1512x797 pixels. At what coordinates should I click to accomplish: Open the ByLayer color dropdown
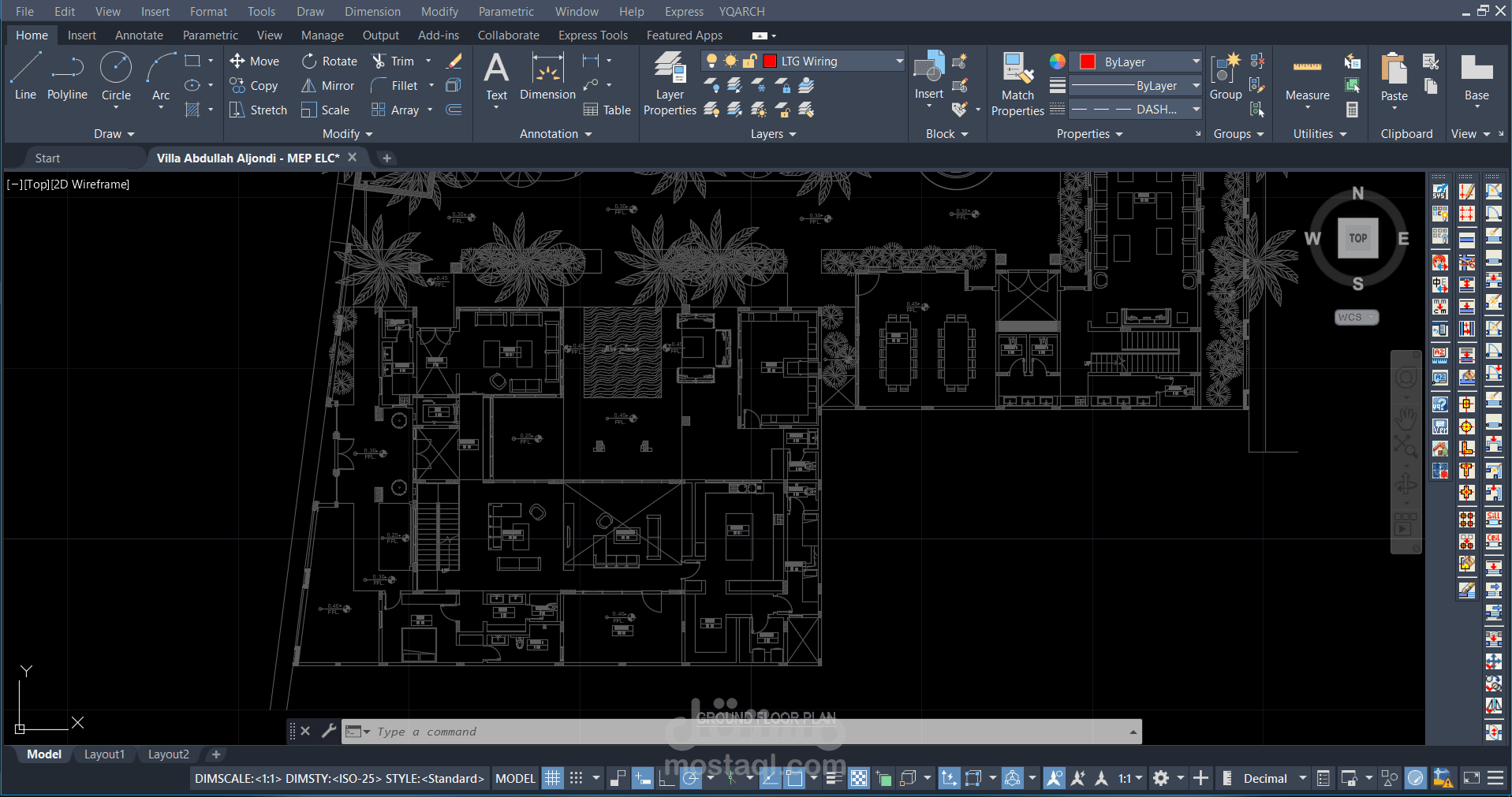click(1196, 61)
